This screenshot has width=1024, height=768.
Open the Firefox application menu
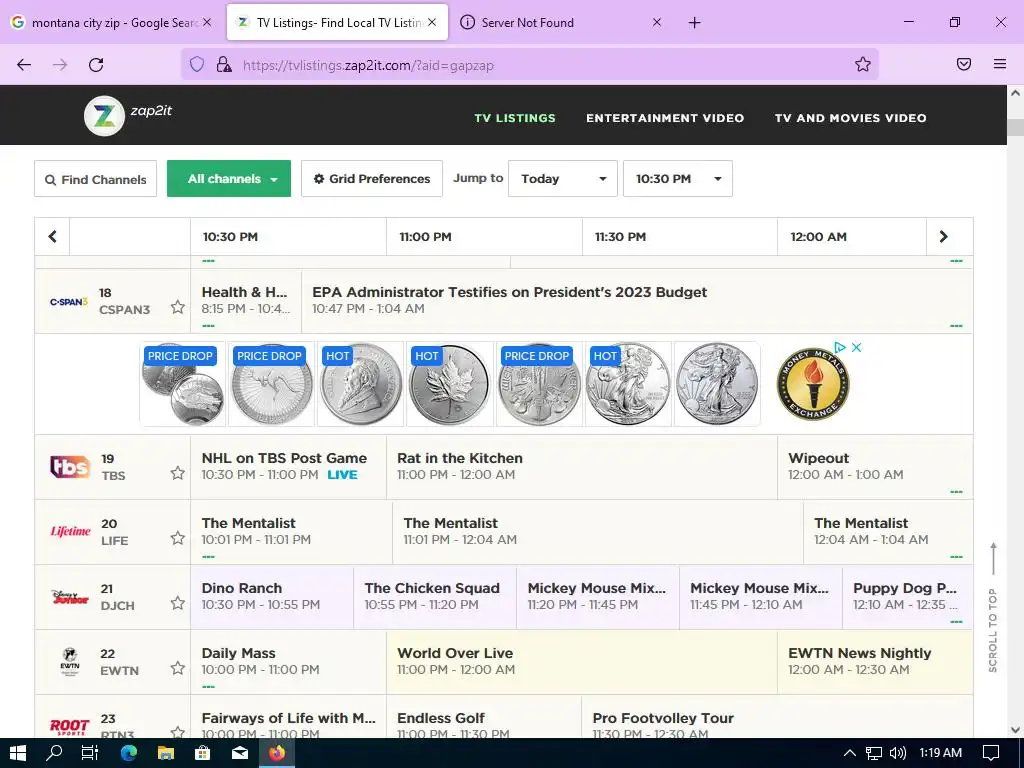click(x=1000, y=64)
